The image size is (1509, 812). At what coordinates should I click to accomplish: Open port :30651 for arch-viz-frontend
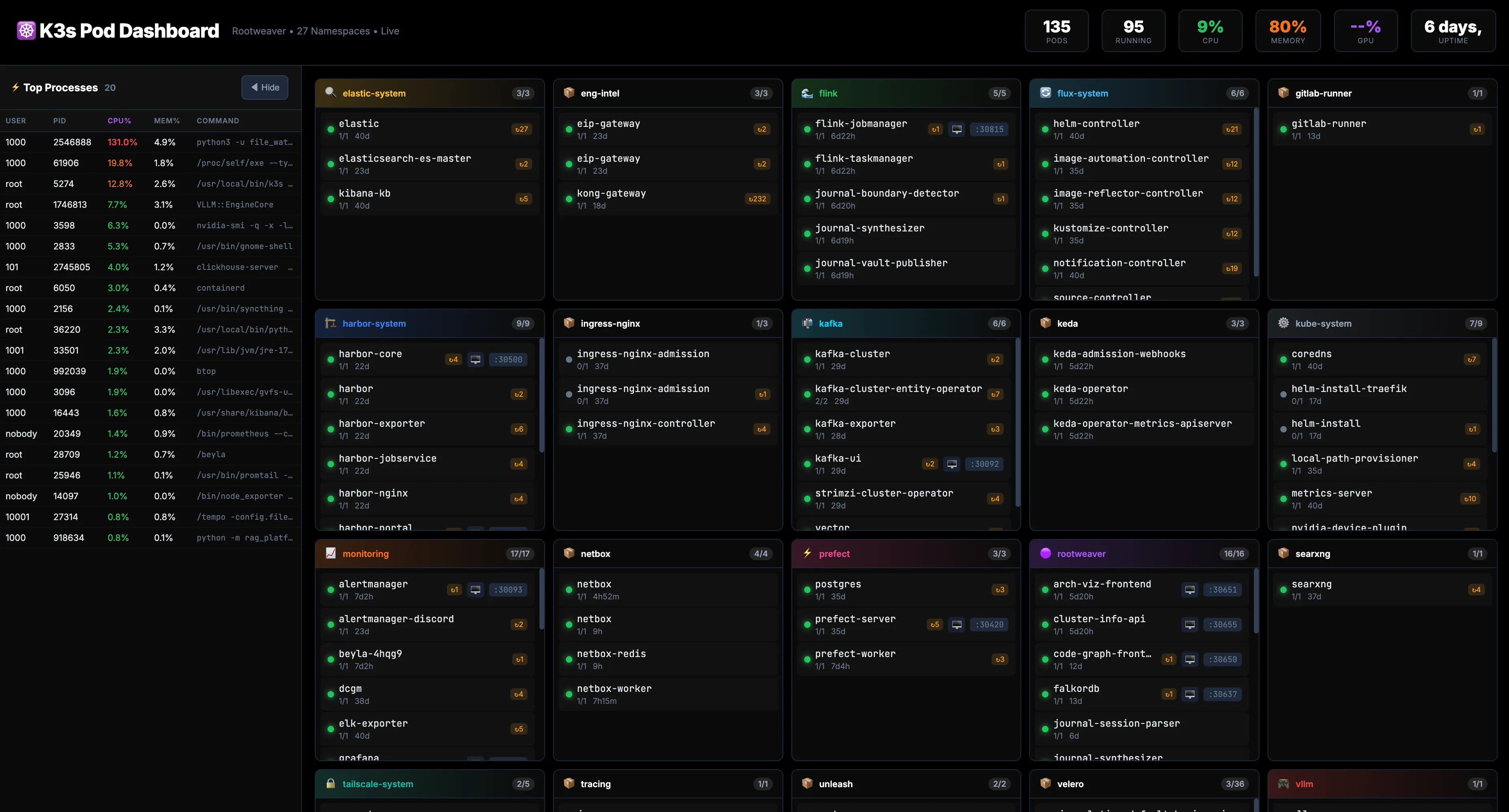click(1223, 589)
